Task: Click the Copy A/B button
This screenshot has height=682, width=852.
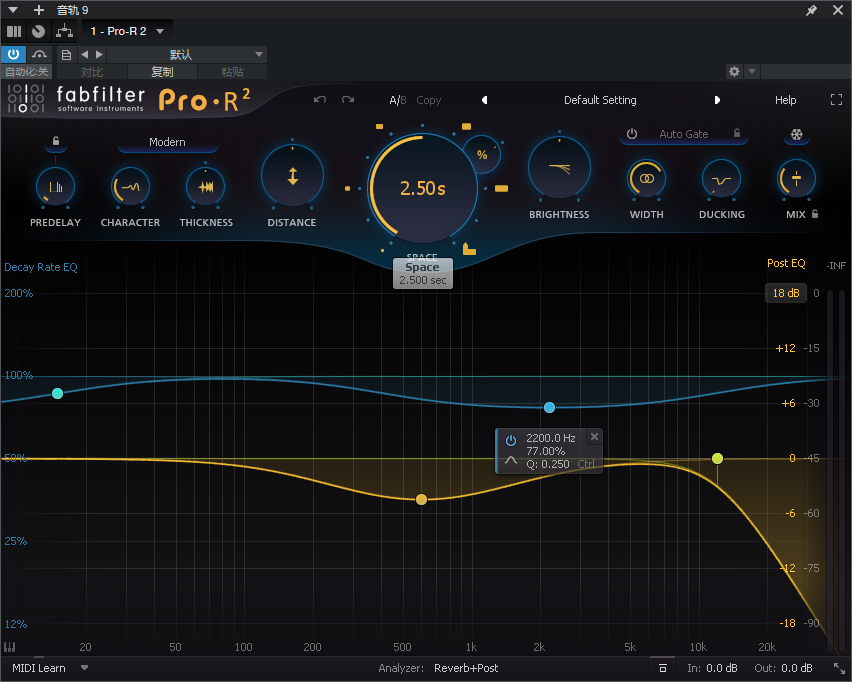Action: click(x=429, y=100)
